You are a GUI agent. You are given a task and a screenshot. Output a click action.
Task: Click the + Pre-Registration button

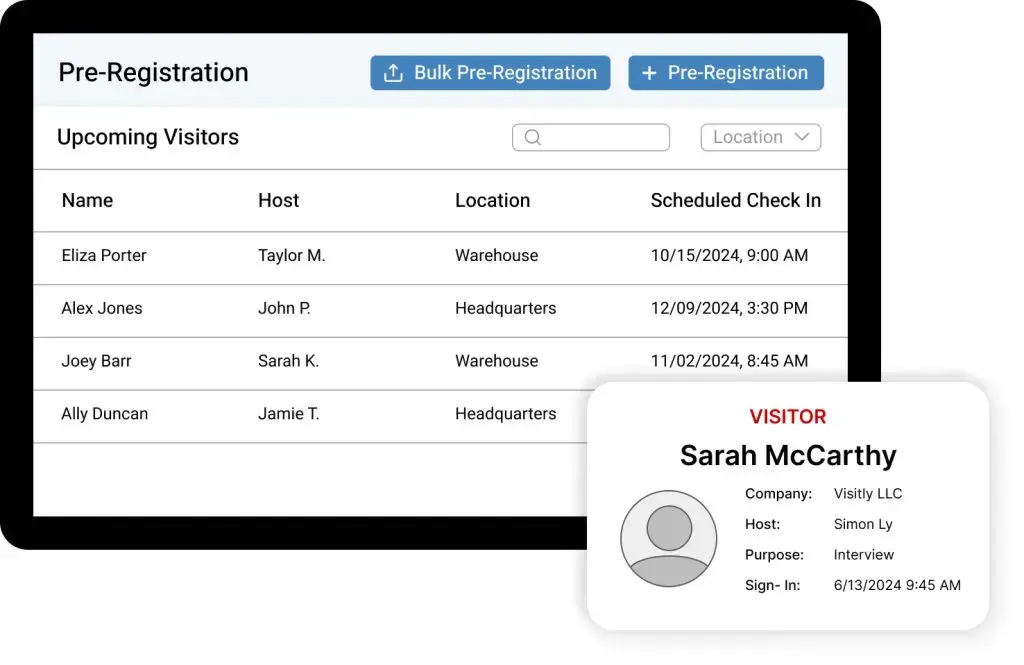click(726, 73)
